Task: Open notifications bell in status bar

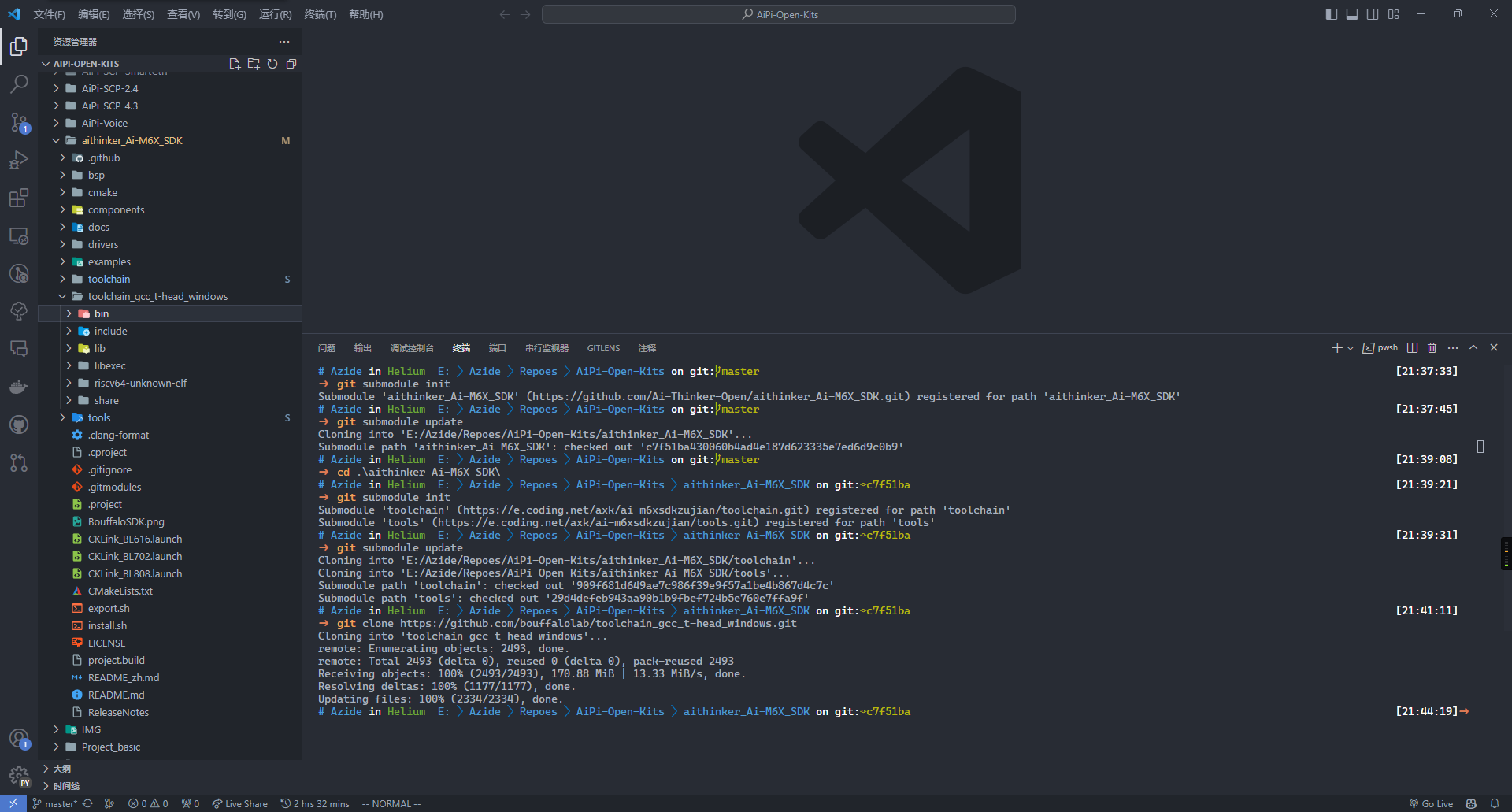Action: coord(1495,804)
